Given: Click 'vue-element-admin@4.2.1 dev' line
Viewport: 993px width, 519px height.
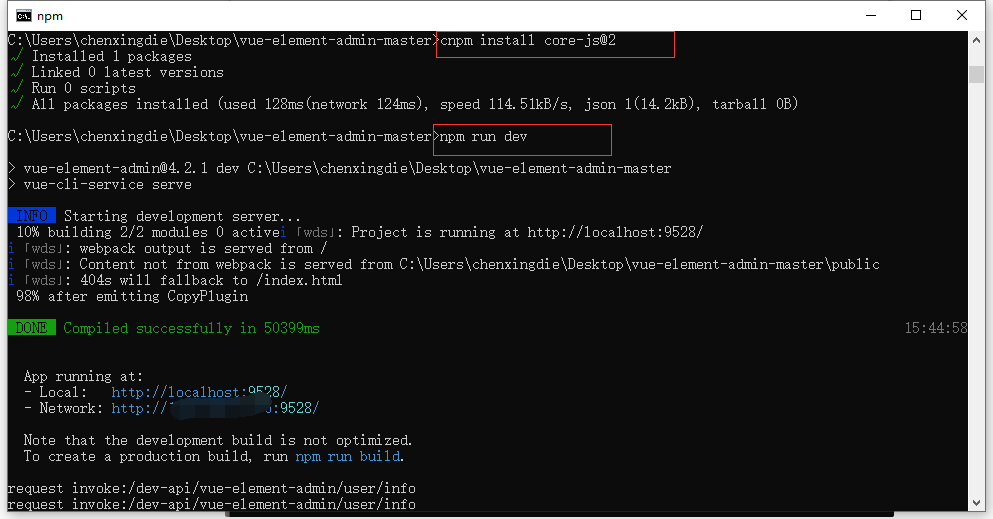Looking at the screenshot, I should [x=347, y=168].
